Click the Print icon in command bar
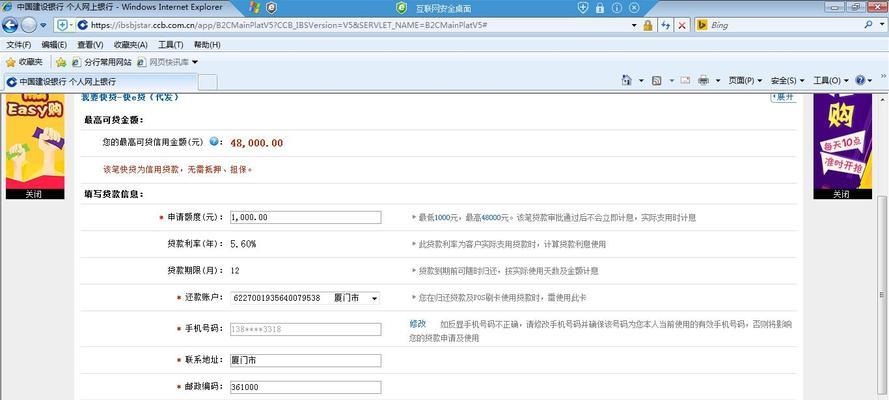This screenshot has height=400, width=889. (x=704, y=80)
